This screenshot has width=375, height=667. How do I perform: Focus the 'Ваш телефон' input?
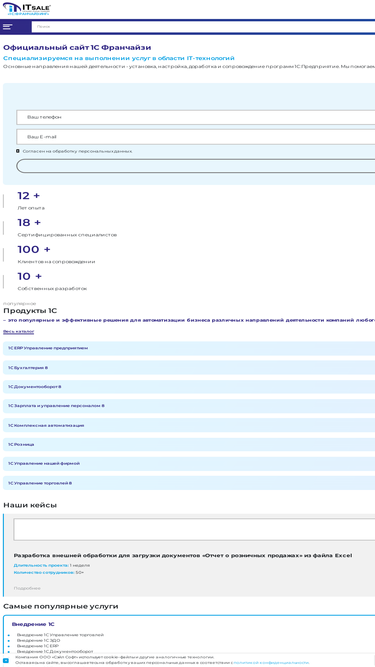click(x=196, y=117)
